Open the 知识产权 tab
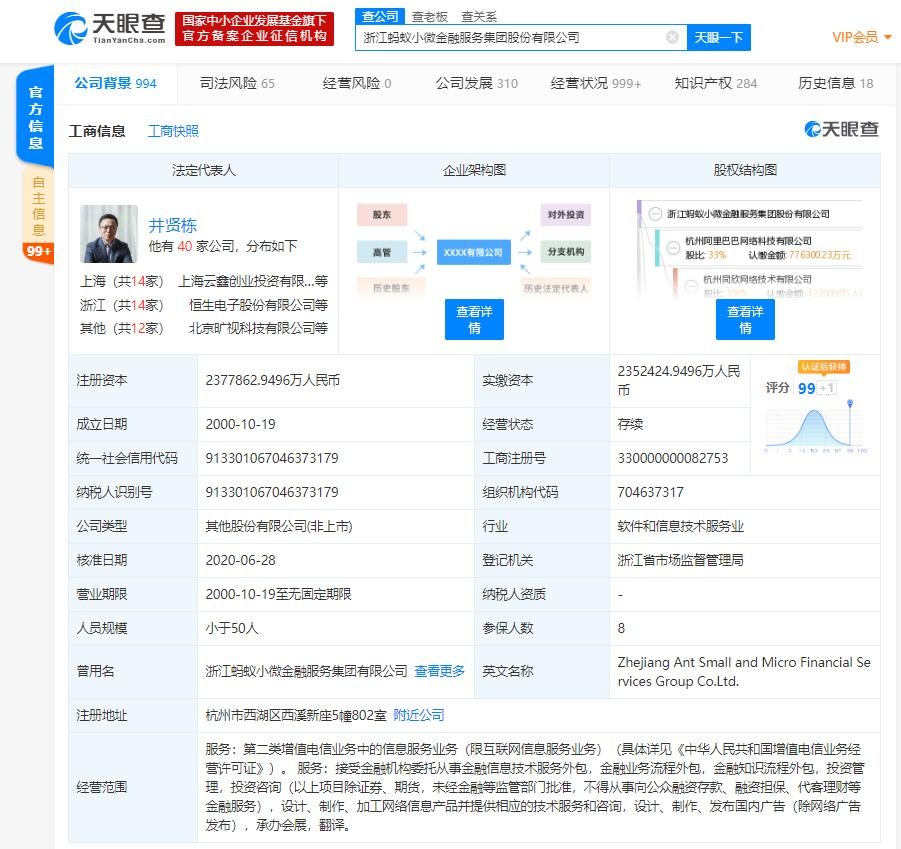This screenshot has width=901, height=849. pos(715,83)
